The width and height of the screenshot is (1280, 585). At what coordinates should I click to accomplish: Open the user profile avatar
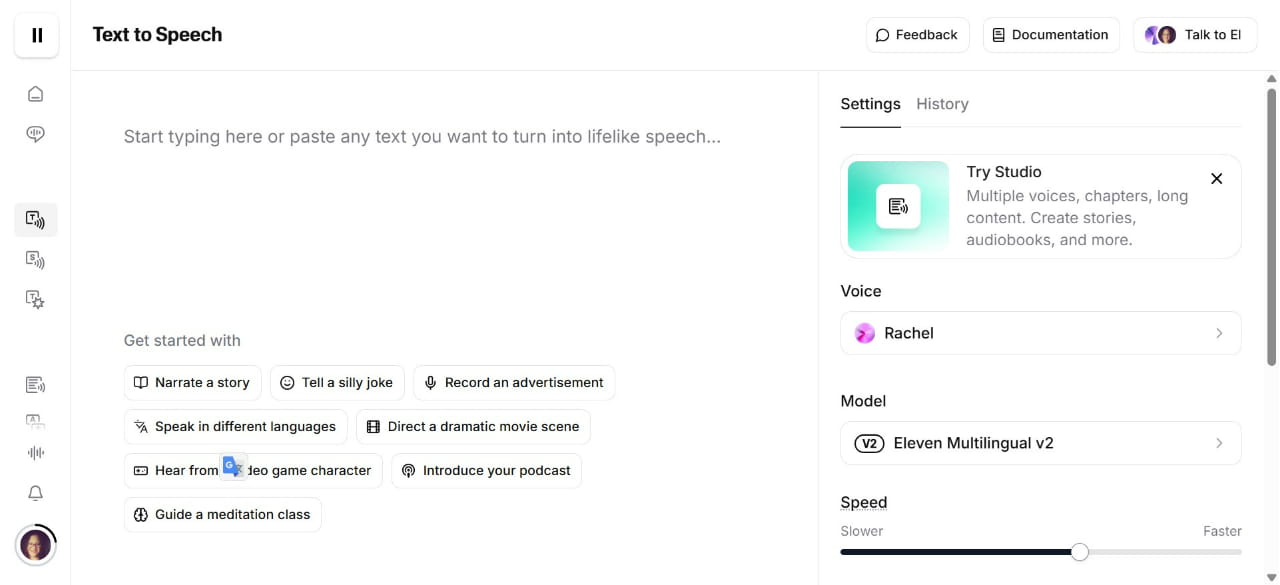click(36, 545)
